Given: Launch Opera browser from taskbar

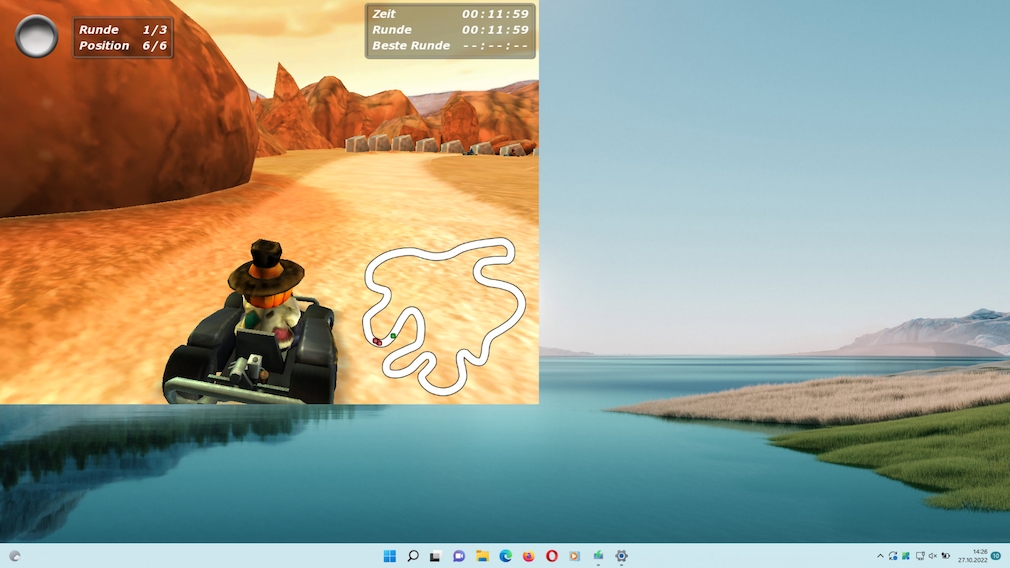Looking at the screenshot, I should 551,556.
